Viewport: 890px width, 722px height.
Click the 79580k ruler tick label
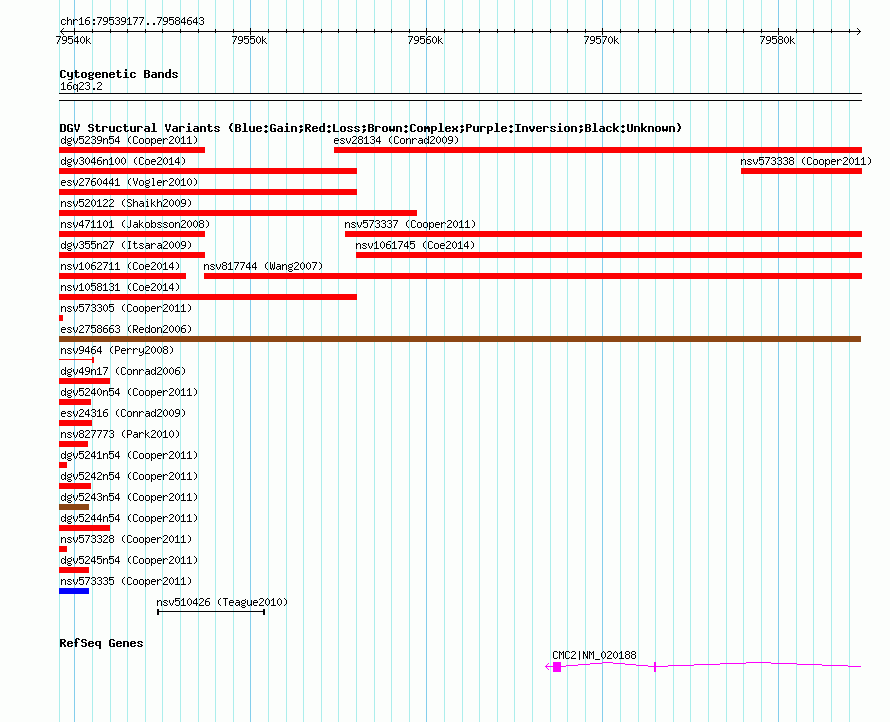coord(777,40)
